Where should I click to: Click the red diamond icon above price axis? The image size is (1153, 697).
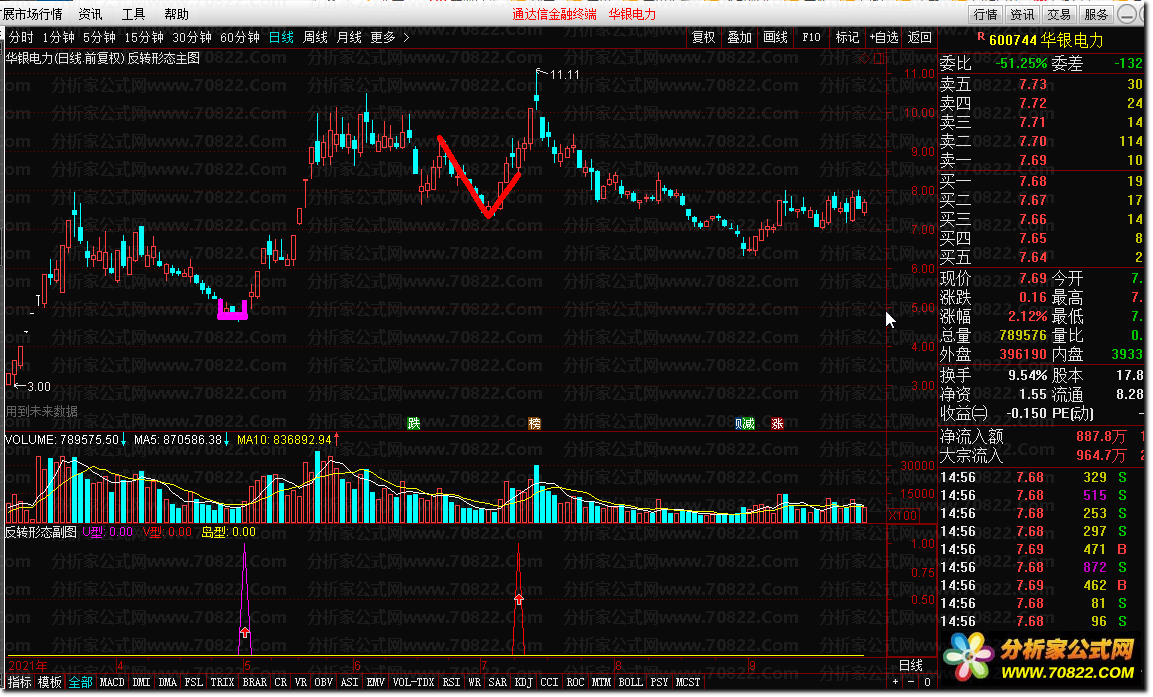(x=865, y=58)
